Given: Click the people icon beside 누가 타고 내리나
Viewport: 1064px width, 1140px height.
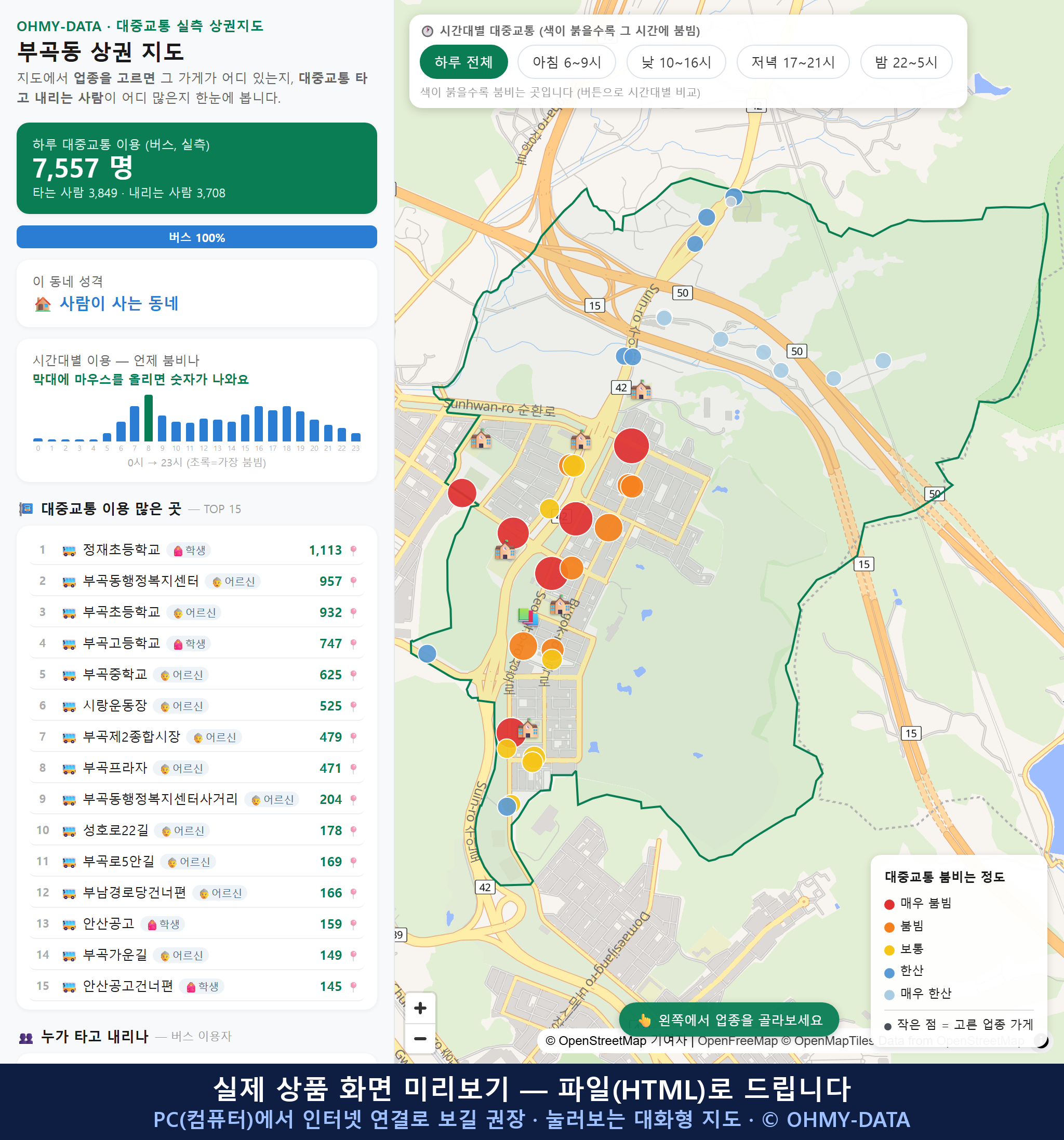Looking at the screenshot, I should pos(26,1037).
